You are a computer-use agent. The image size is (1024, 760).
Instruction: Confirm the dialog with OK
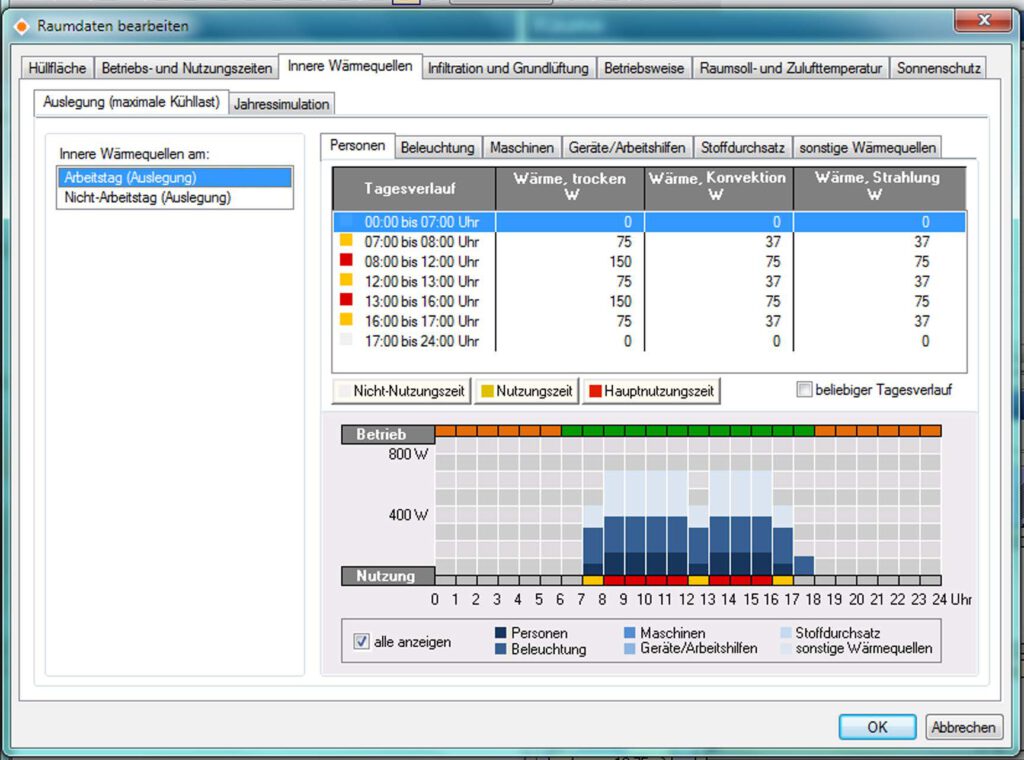coord(877,727)
